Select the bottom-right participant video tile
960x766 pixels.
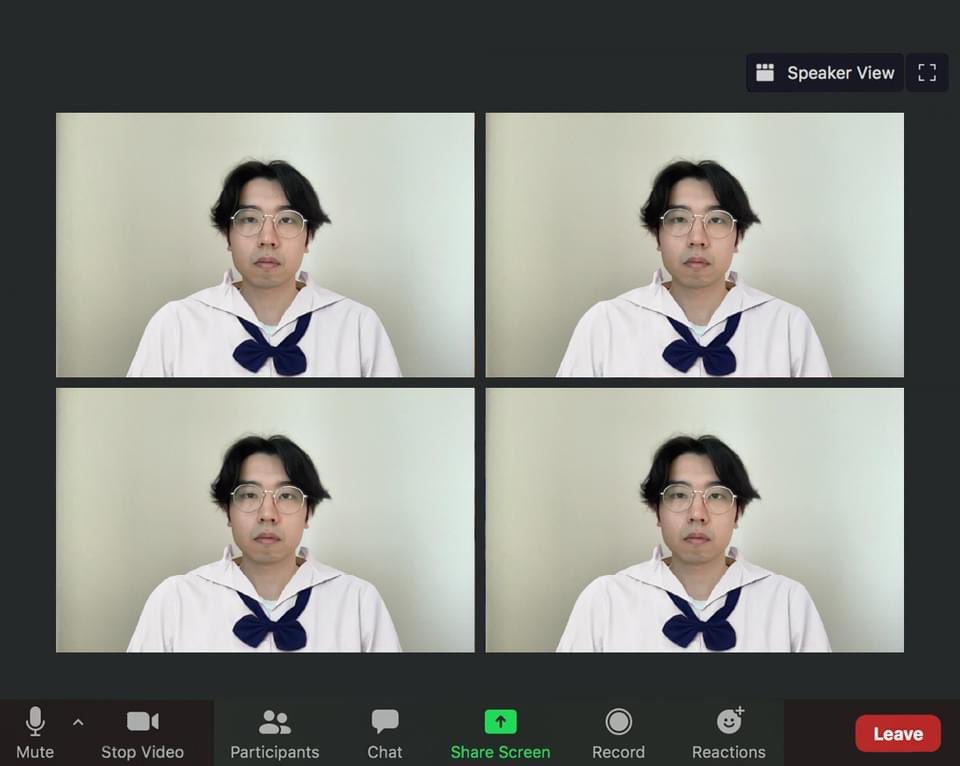695,520
